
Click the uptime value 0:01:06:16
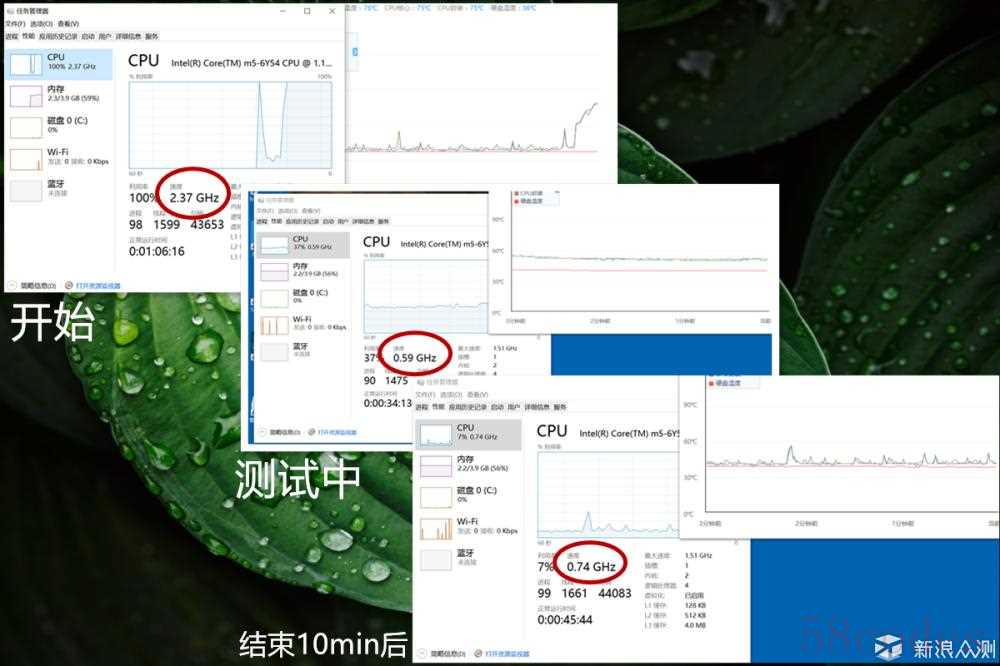[x=157, y=251]
